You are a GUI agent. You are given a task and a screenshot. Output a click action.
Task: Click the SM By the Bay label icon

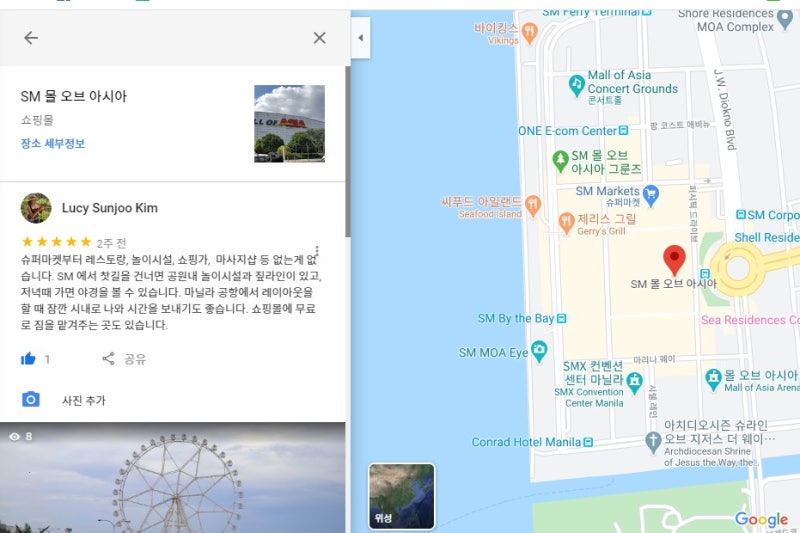[x=562, y=319]
